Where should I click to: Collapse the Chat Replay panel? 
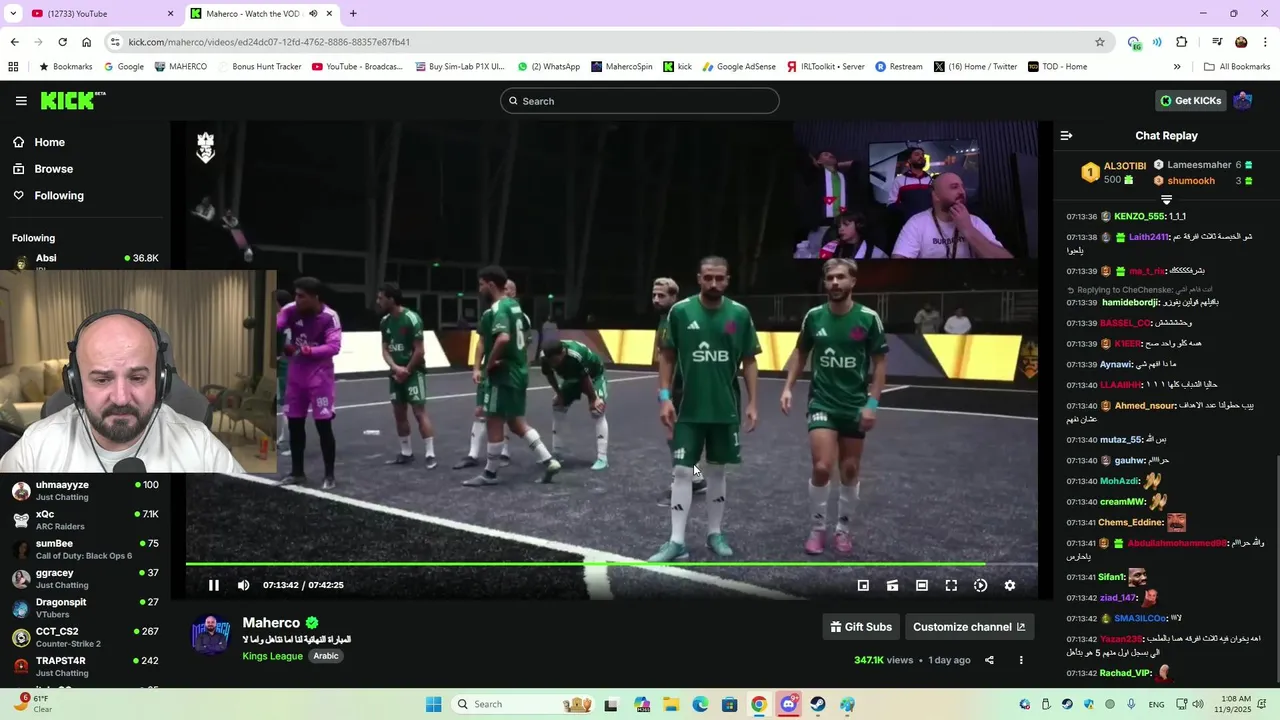pos(1066,135)
